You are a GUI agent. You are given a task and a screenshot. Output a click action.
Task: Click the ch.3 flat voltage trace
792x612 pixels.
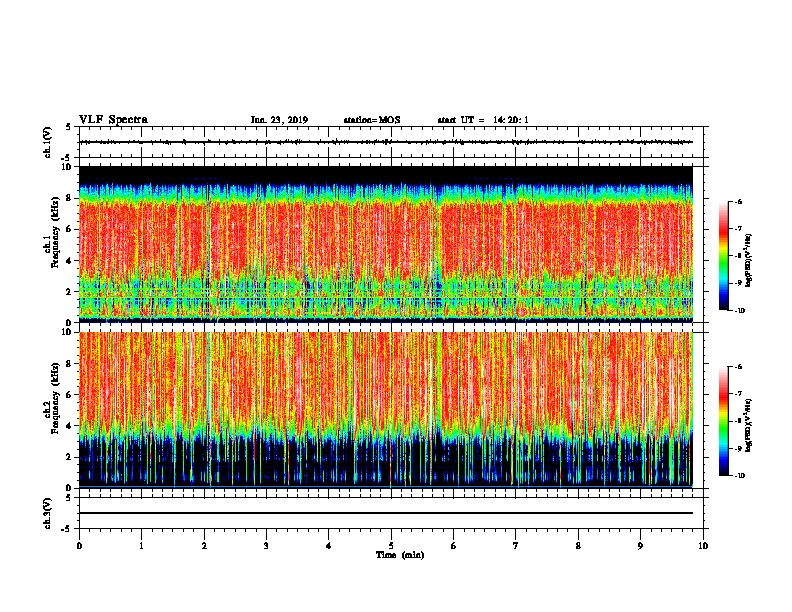(x=386, y=513)
